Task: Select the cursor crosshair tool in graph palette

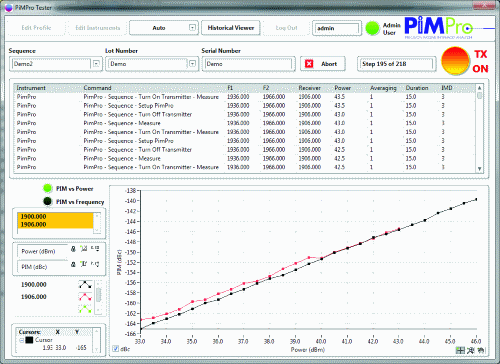Action: [x=460, y=350]
